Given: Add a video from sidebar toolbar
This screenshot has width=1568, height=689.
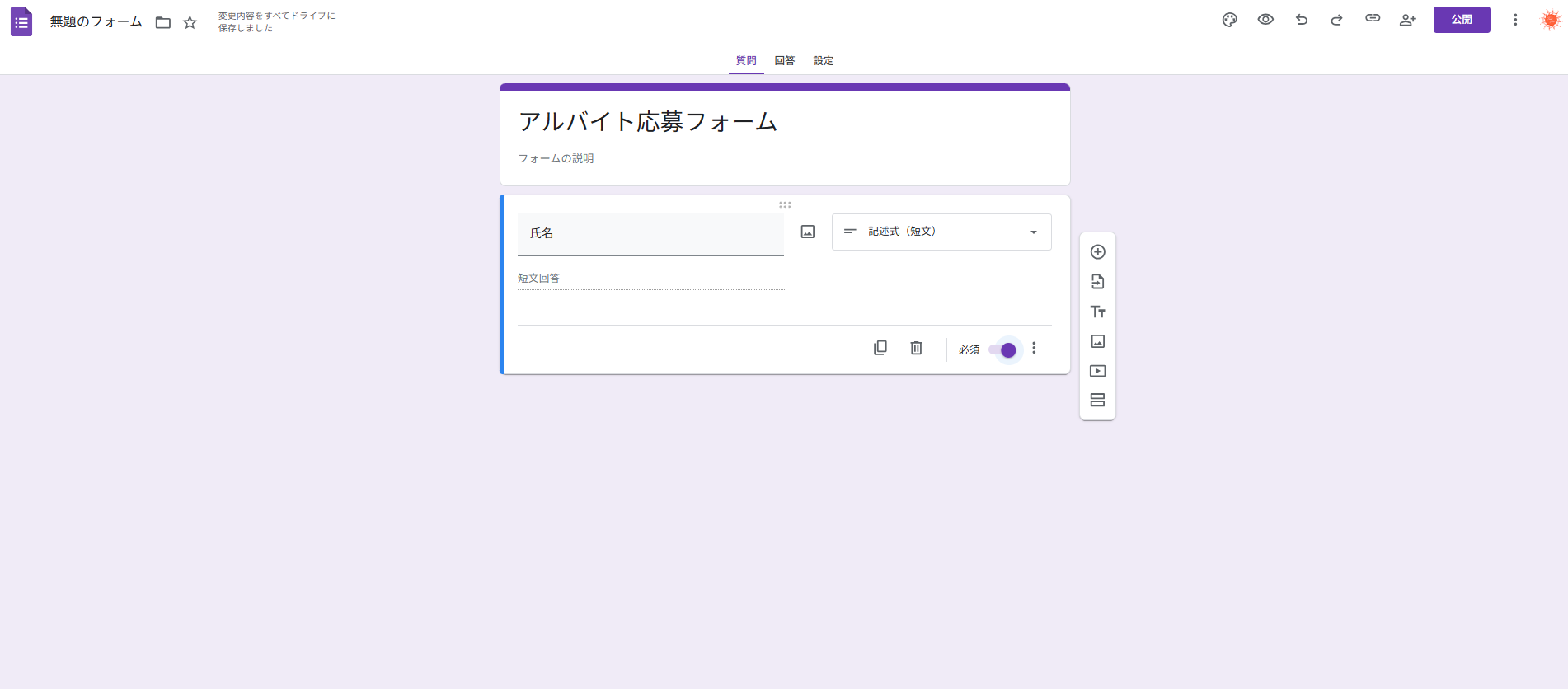Looking at the screenshot, I should pos(1097,371).
